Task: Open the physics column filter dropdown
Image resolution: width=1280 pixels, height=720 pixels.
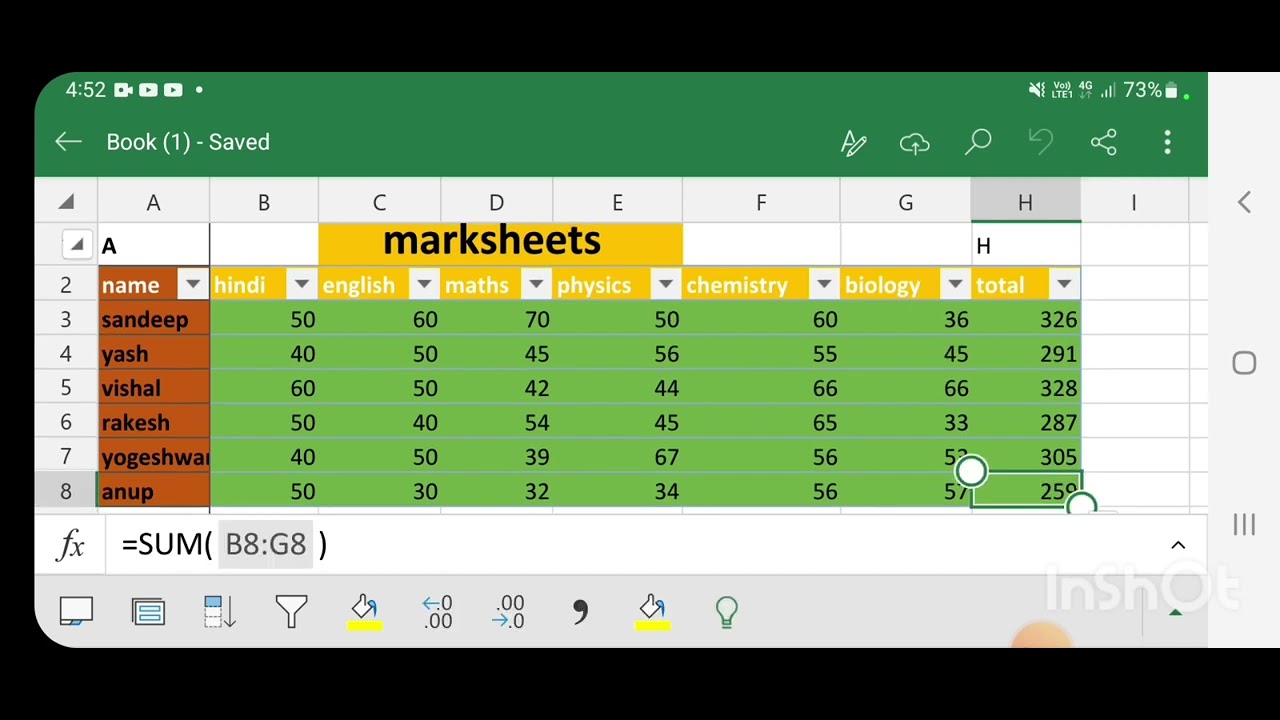Action: click(665, 285)
